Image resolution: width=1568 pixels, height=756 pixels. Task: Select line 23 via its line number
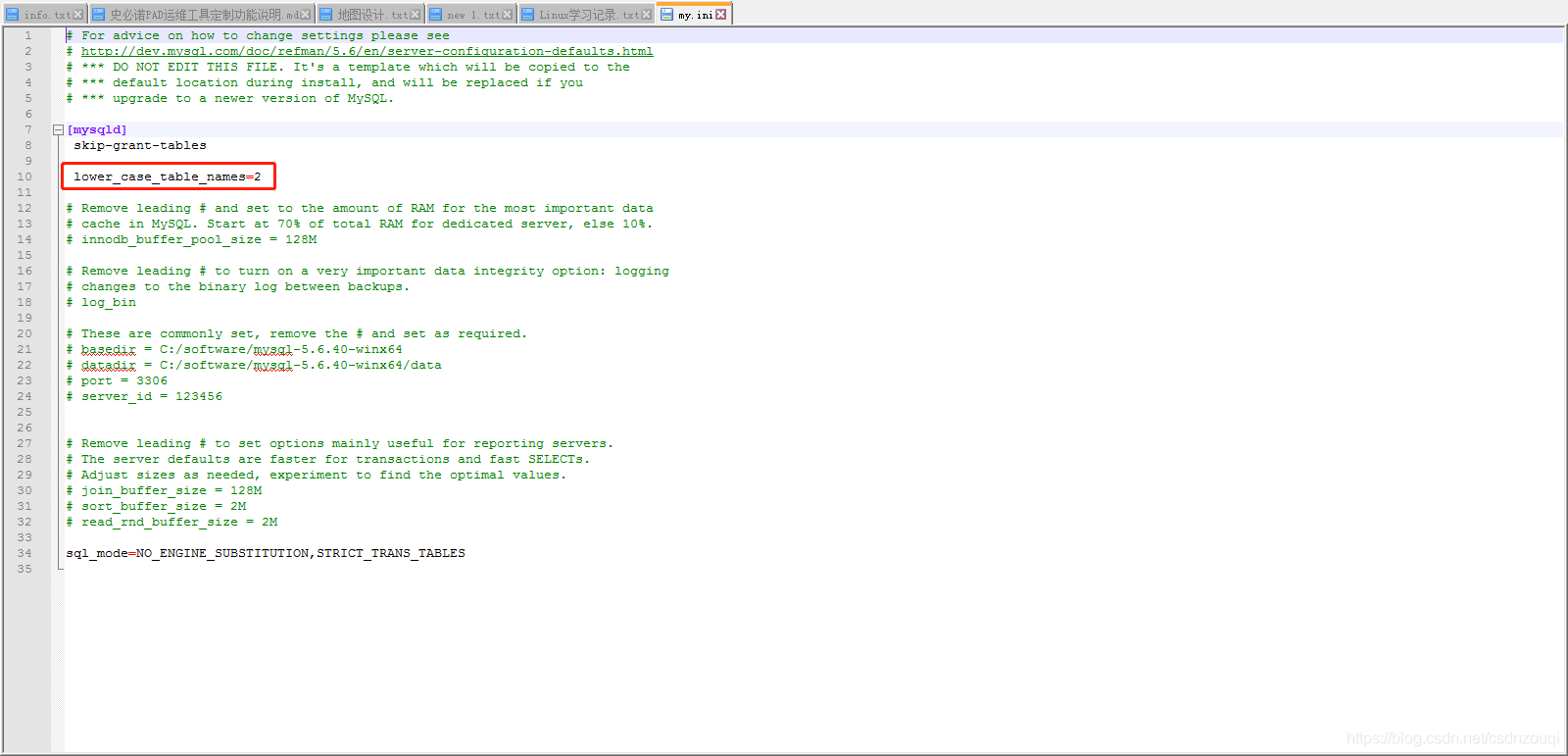point(24,380)
